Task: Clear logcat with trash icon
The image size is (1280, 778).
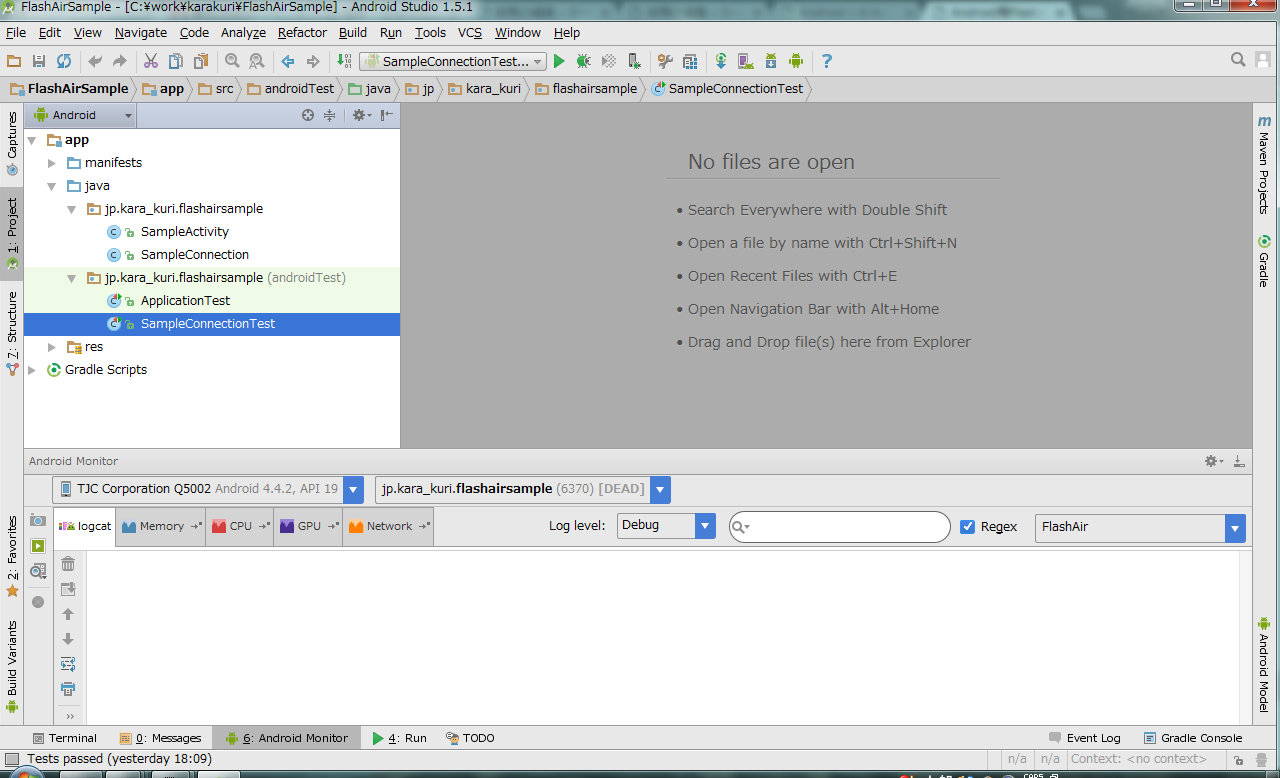Action: [x=68, y=564]
